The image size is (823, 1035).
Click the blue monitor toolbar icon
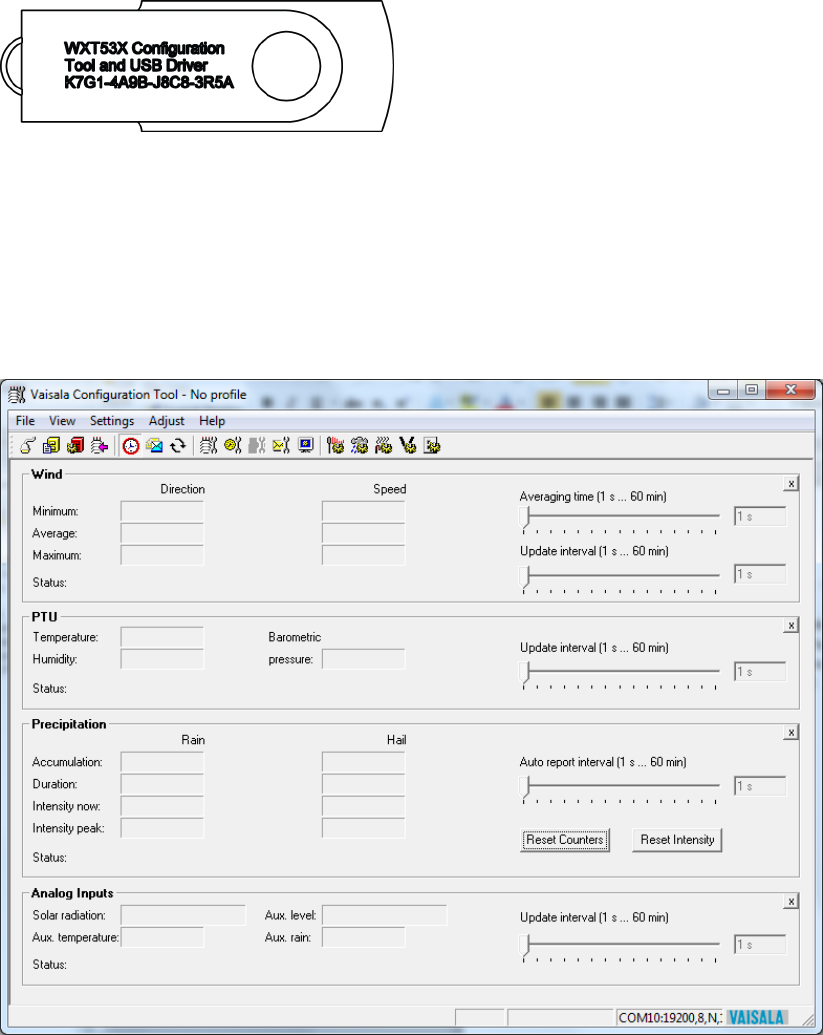[x=305, y=446]
